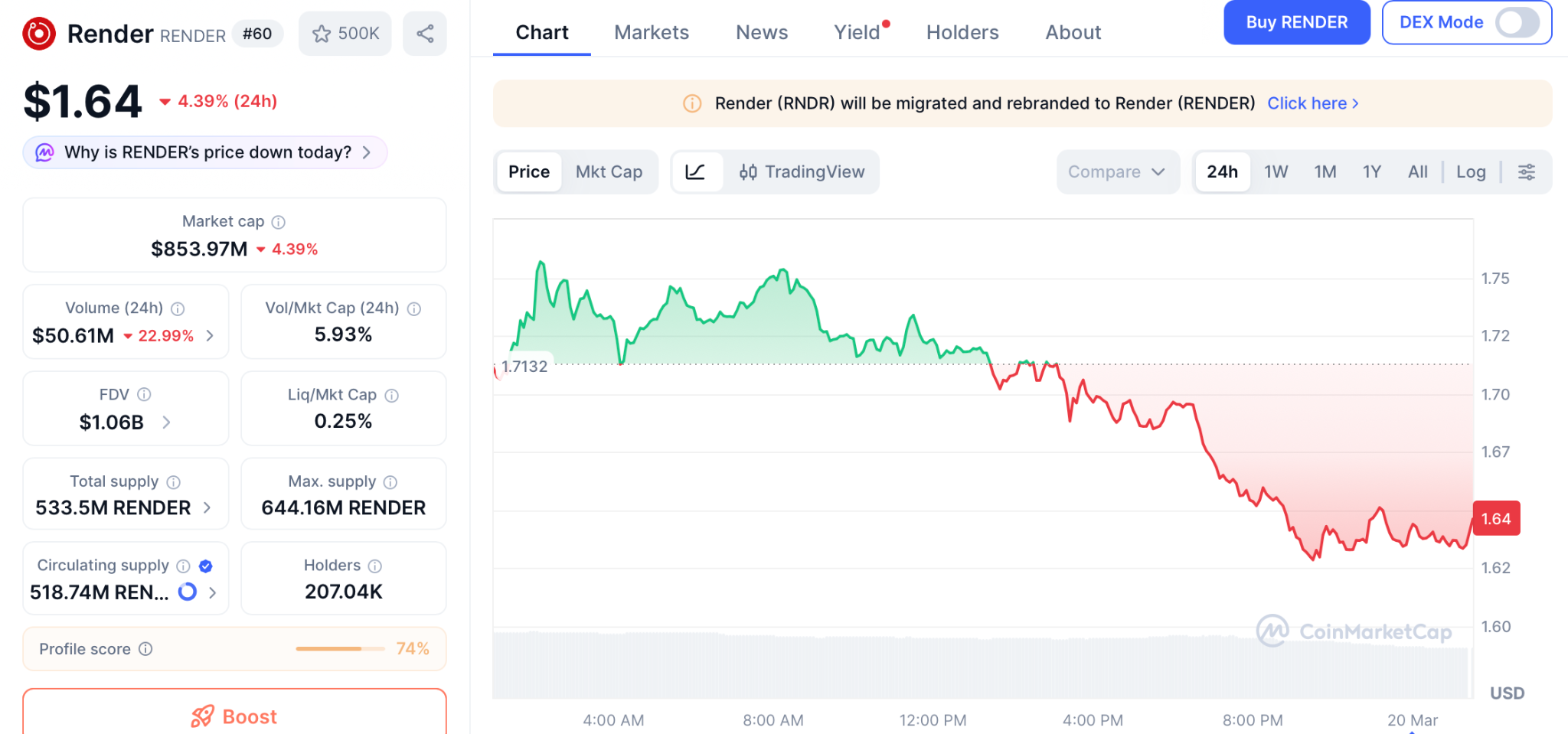Toggle DEX Mode switch
Screen dimensions: 1568x734
pos(1517,22)
